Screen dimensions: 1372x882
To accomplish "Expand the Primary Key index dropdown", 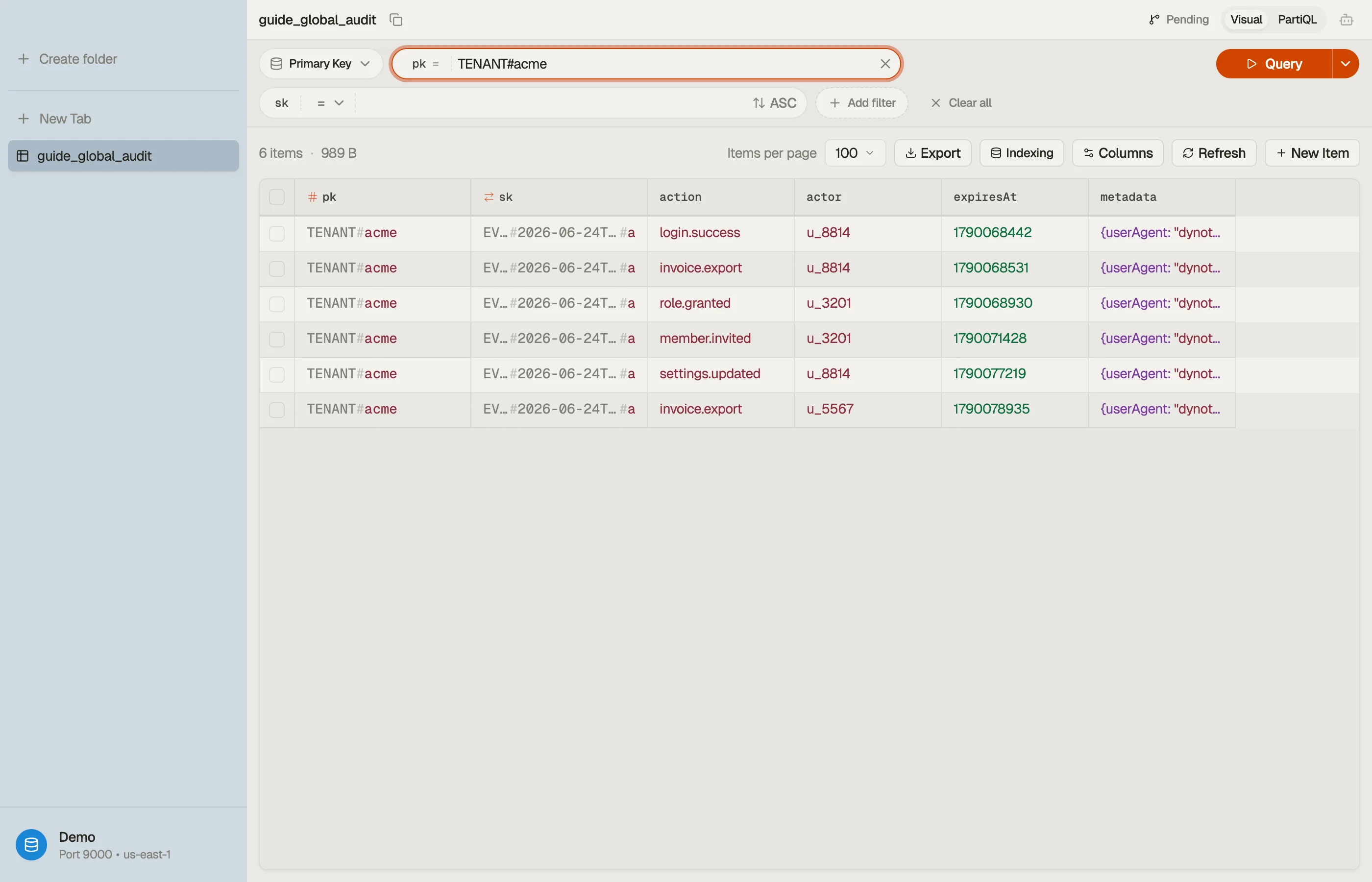I will click(320, 64).
